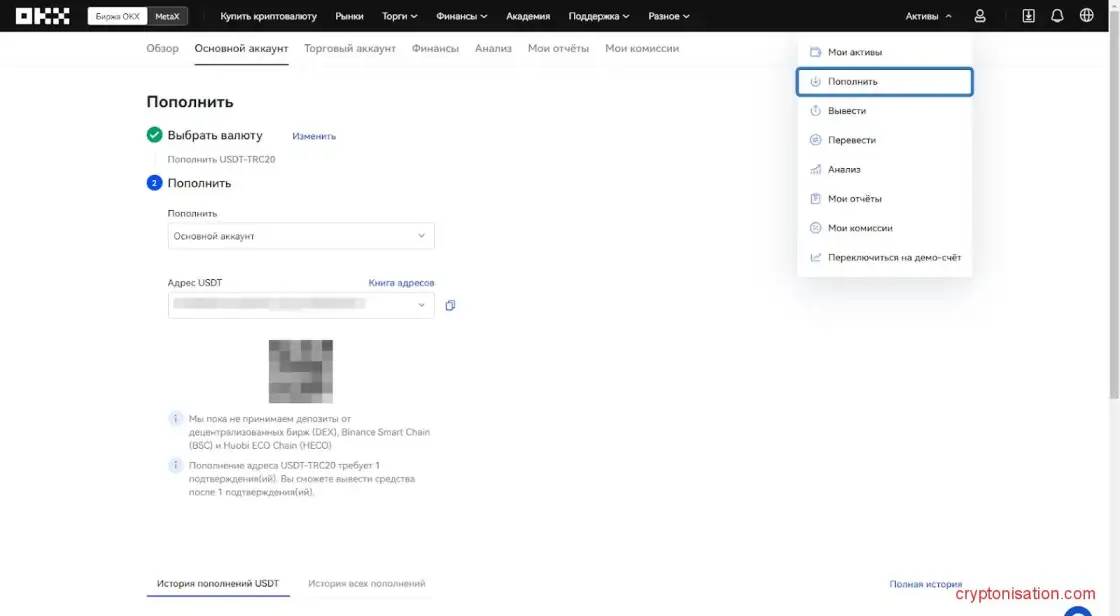The image size is (1120, 616).
Task: Expand the Разное menu
Action: click(669, 16)
